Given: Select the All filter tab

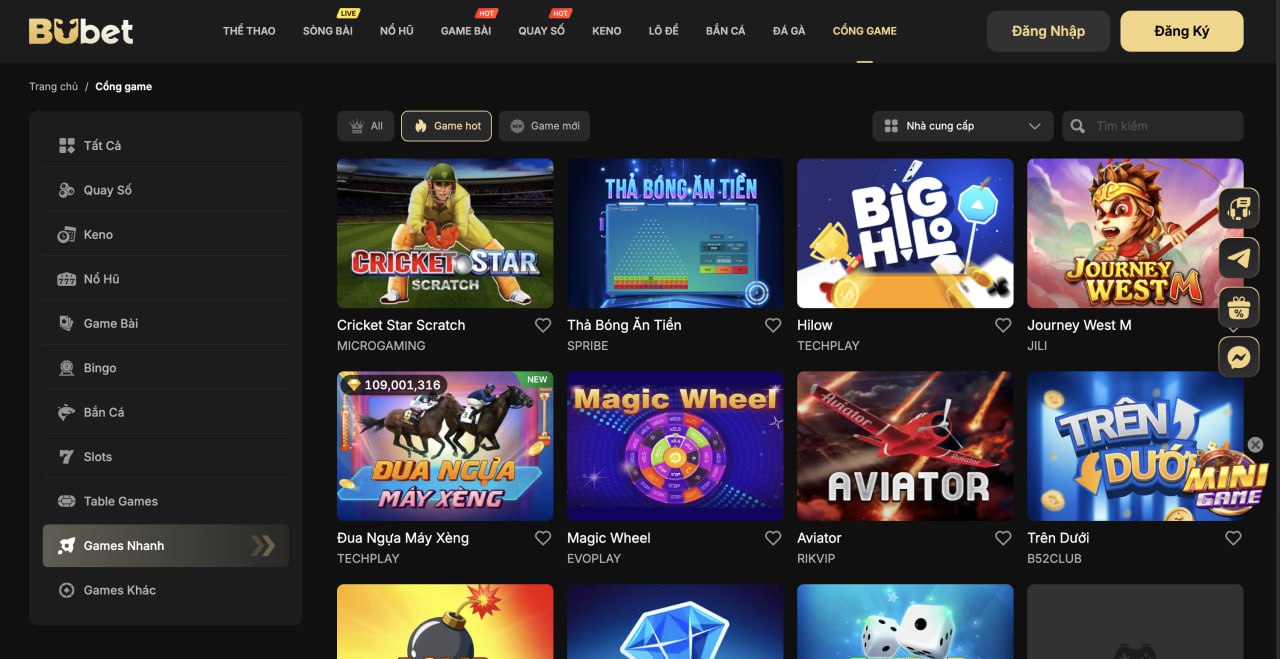Looking at the screenshot, I should [x=366, y=126].
